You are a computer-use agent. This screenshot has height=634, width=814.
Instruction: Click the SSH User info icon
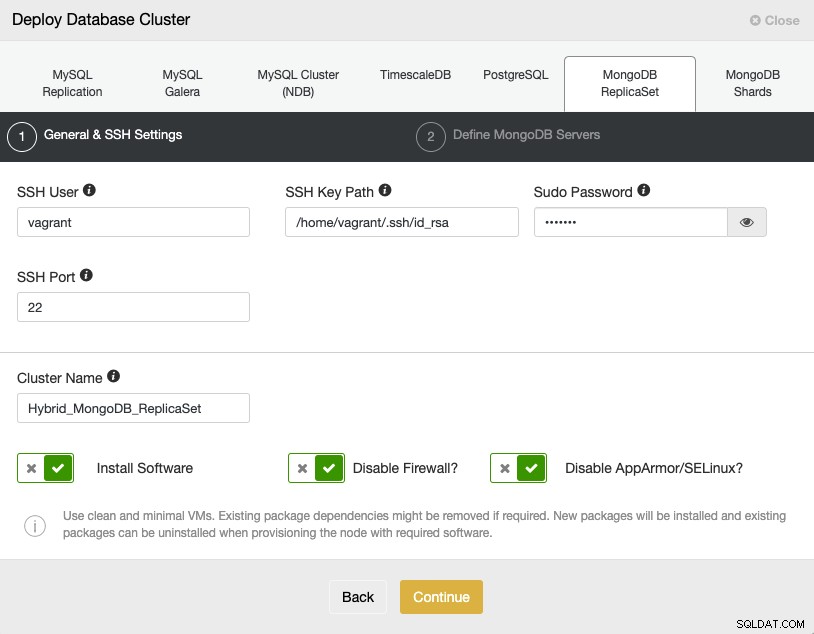[x=89, y=190]
